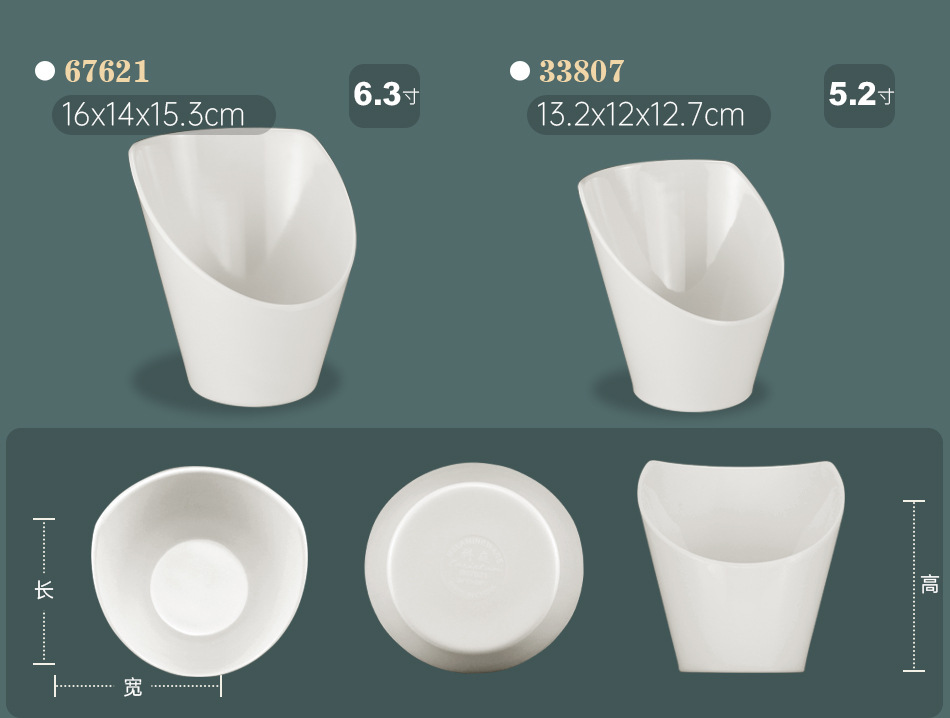This screenshot has width=950, height=718.
Task: View the front-facing cup side photo
Action: pyautogui.click(x=740, y=567)
